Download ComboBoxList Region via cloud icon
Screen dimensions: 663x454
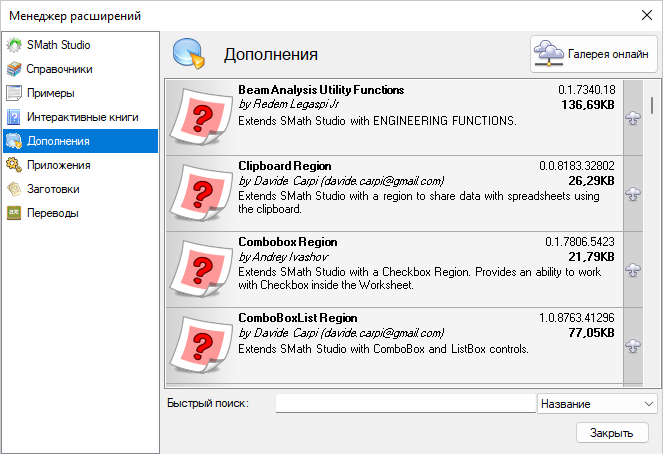point(633,346)
